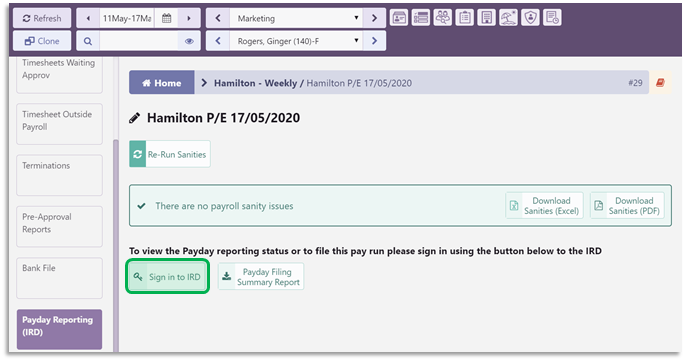The image size is (685, 361).
Task: Click Re-Run Sanities button
Action: [x=170, y=154]
